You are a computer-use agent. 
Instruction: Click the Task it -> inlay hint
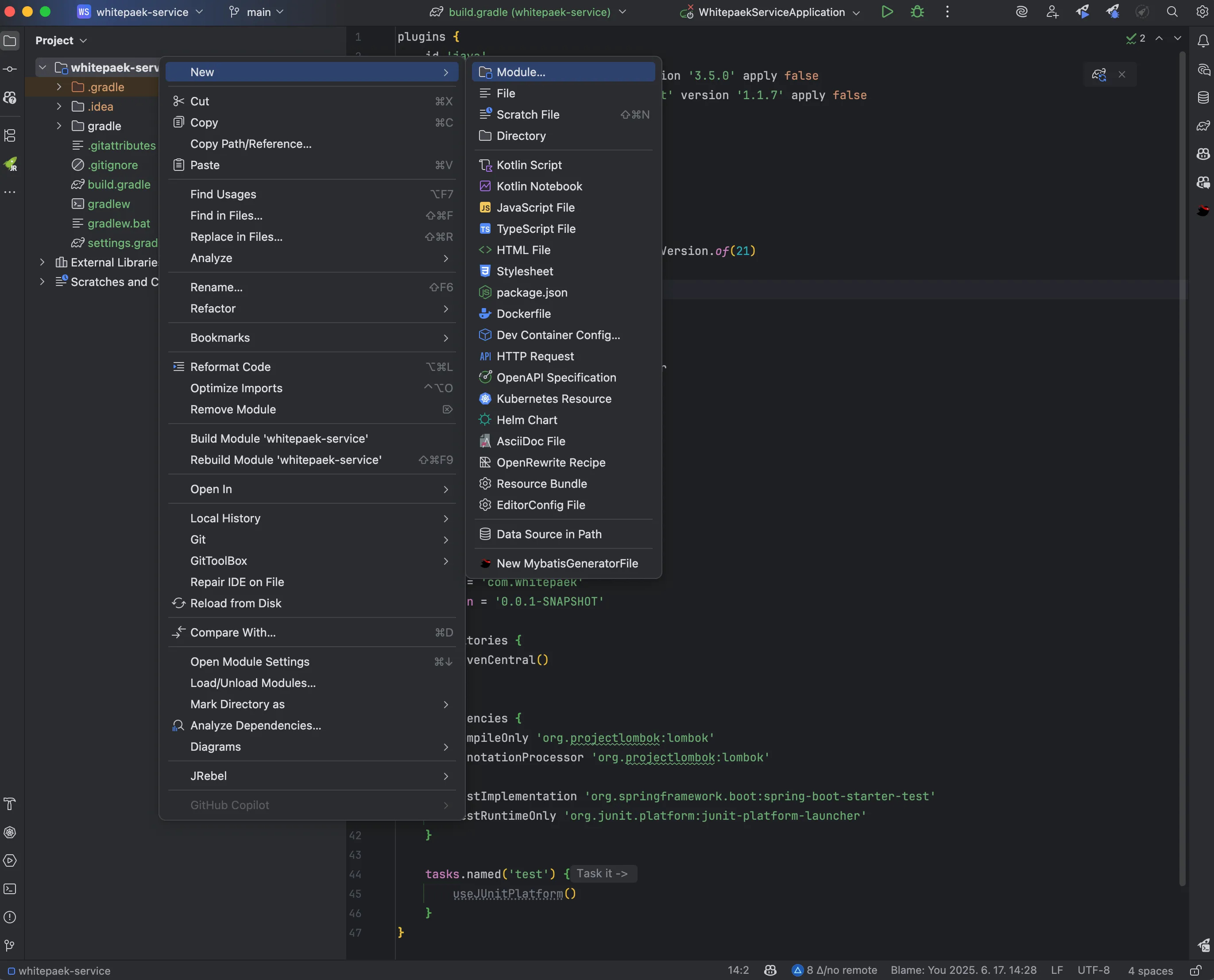(x=603, y=874)
